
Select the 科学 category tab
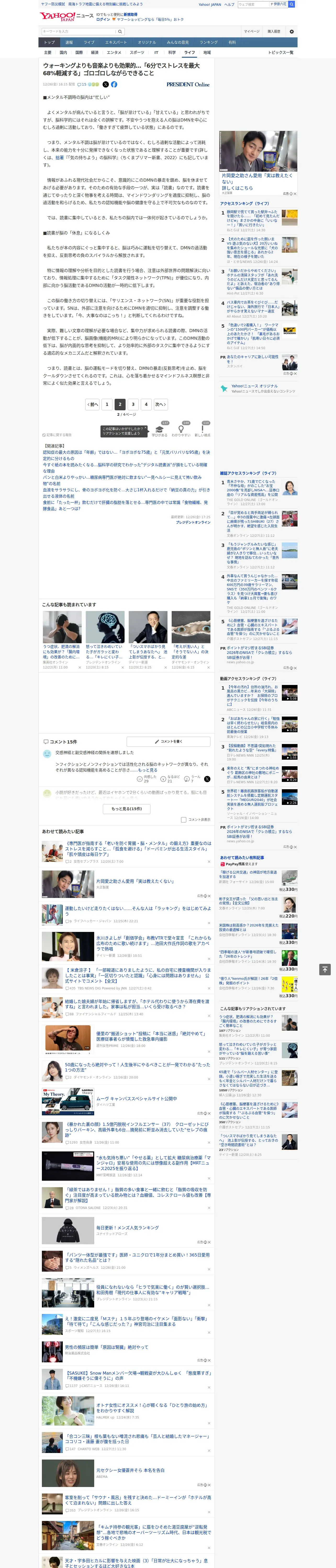pyautogui.click(x=172, y=52)
